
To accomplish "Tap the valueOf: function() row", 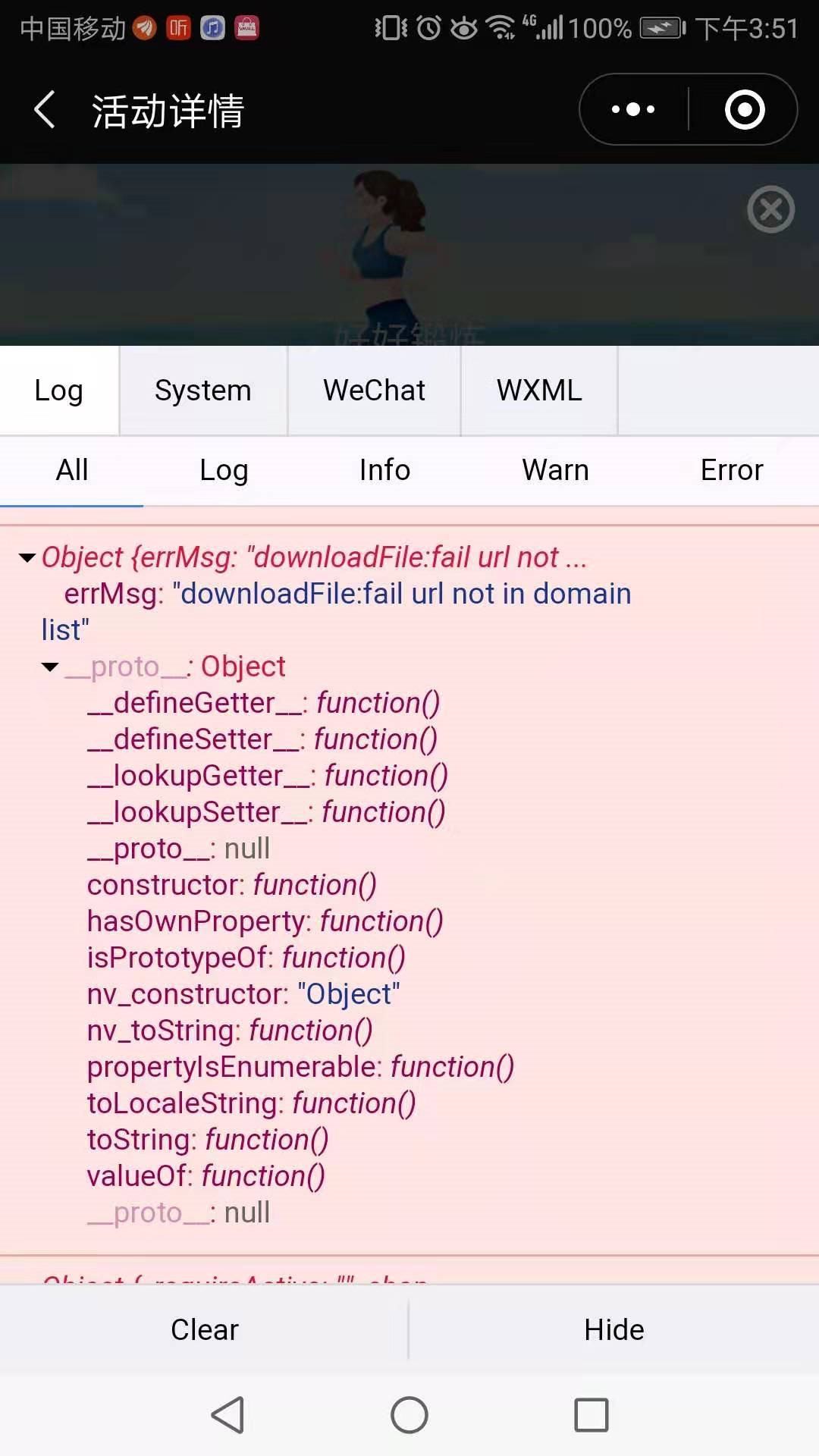I will click(x=206, y=1176).
